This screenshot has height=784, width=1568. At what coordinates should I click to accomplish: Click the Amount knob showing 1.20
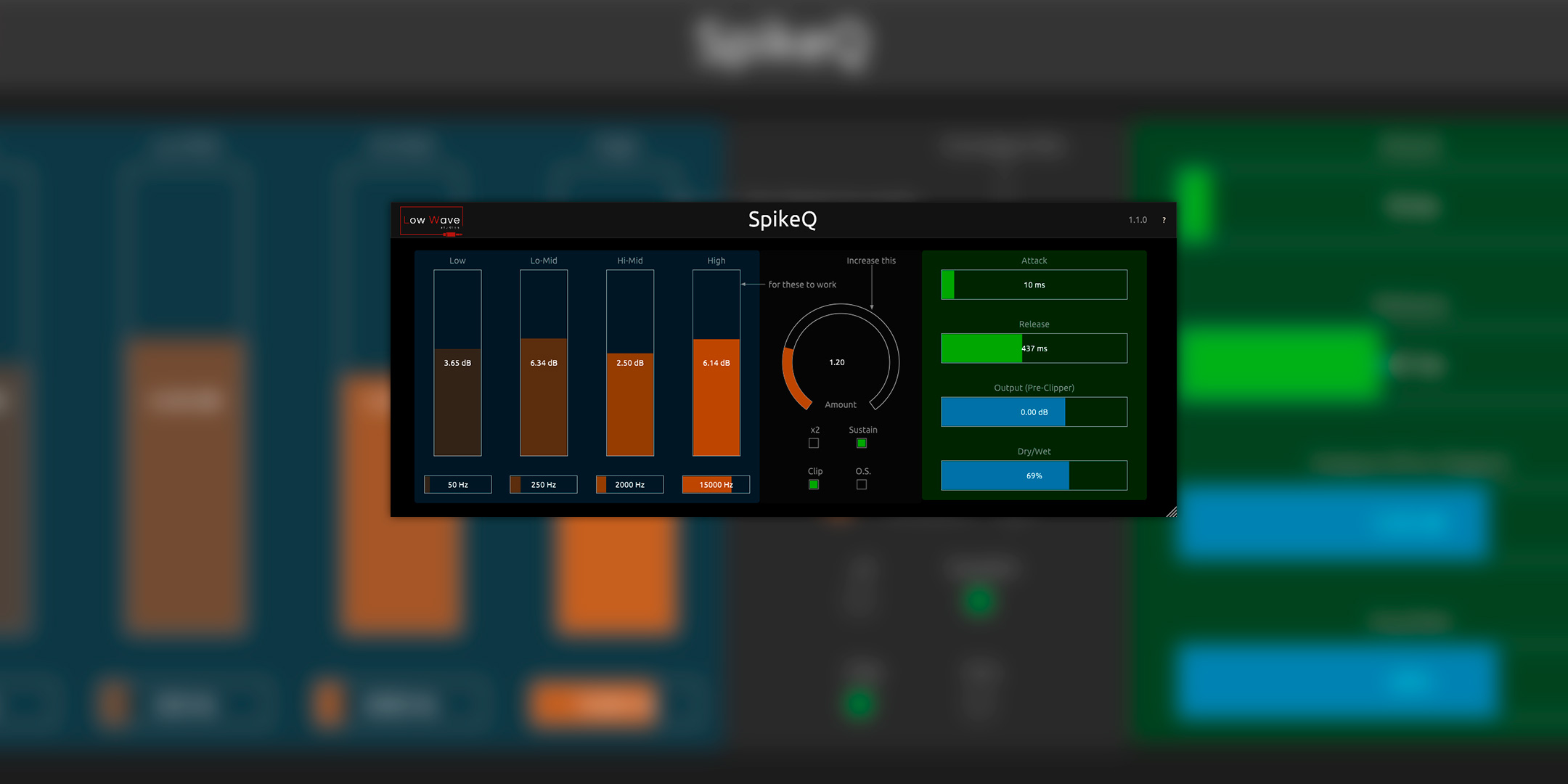[x=840, y=362]
